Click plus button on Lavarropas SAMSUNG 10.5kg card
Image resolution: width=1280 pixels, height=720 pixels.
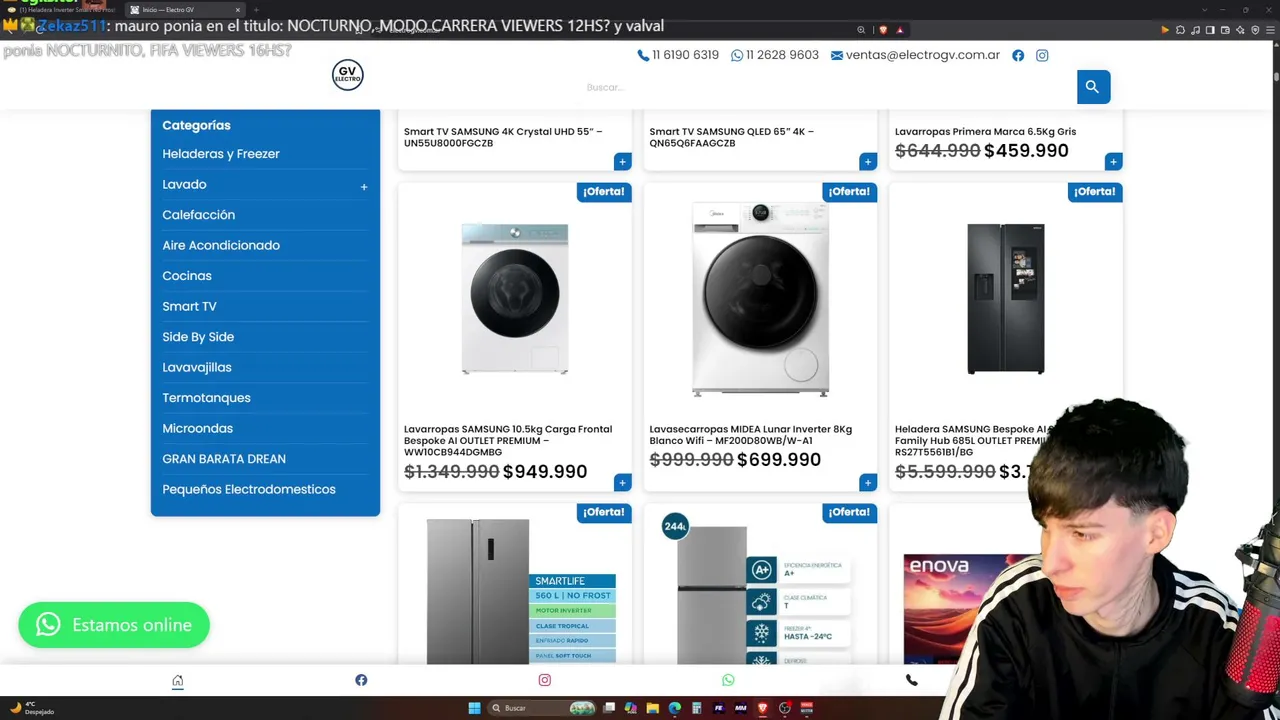(622, 483)
